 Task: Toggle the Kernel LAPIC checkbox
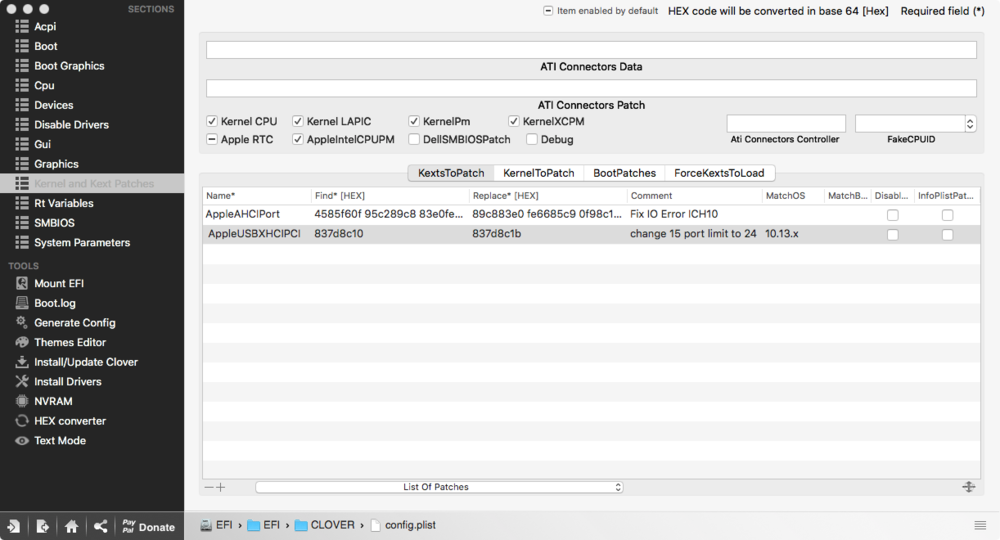coord(298,121)
